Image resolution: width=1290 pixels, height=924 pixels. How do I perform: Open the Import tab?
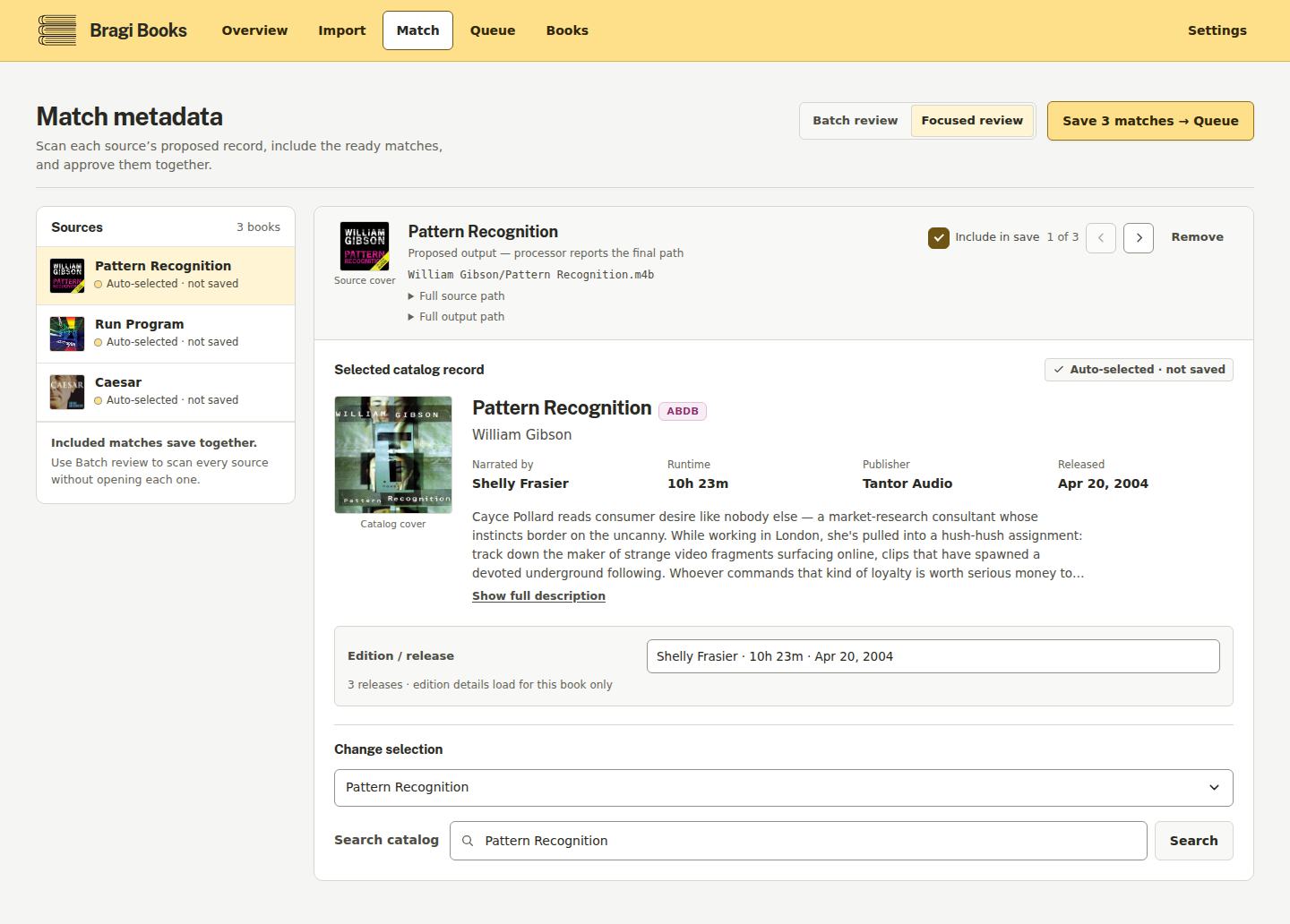[x=342, y=30]
